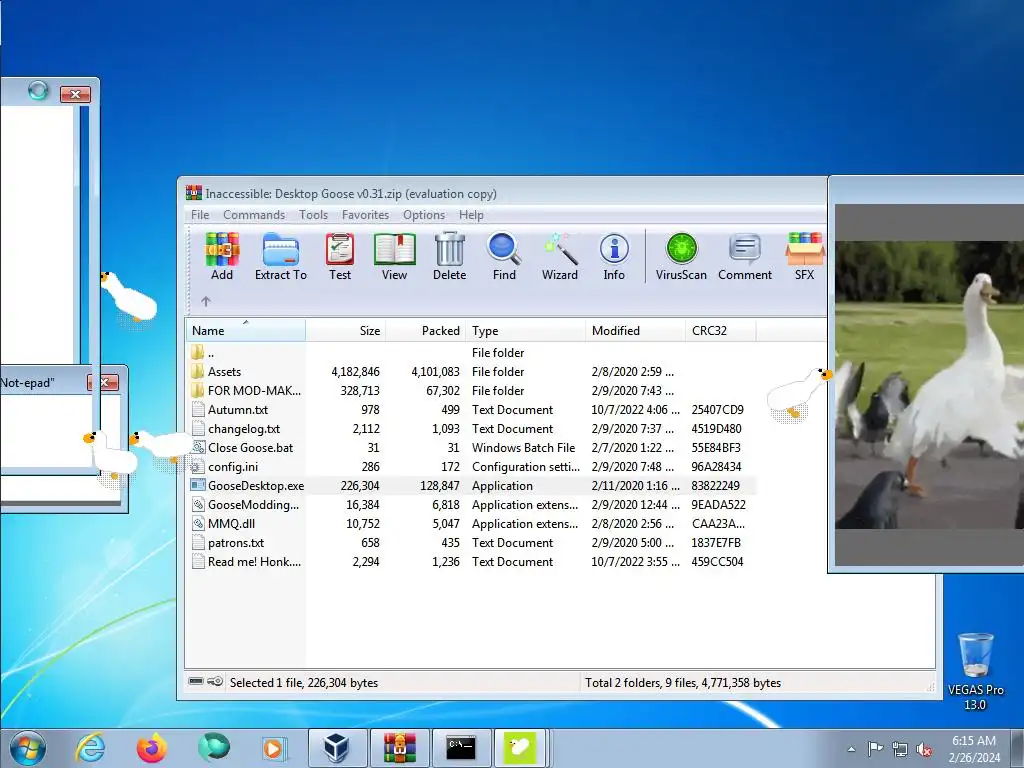Switch to VirtualBox taskbar button
Viewport: 1024px width, 768px height.
[x=337, y=748]
